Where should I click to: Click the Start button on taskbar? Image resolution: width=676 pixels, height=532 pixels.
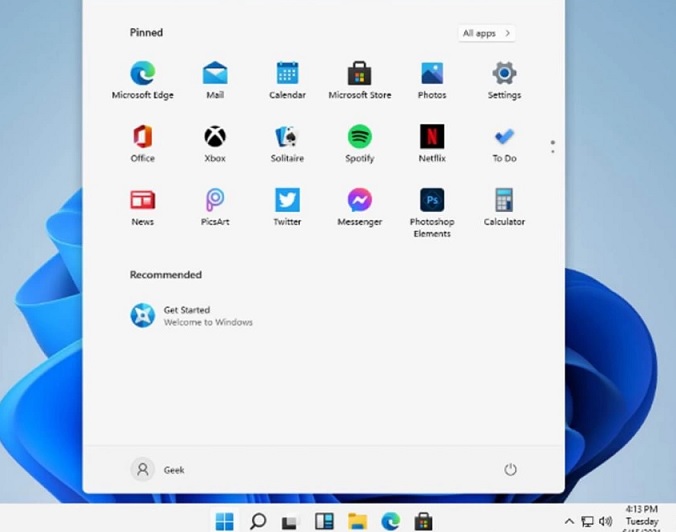[x=225, y=521]
